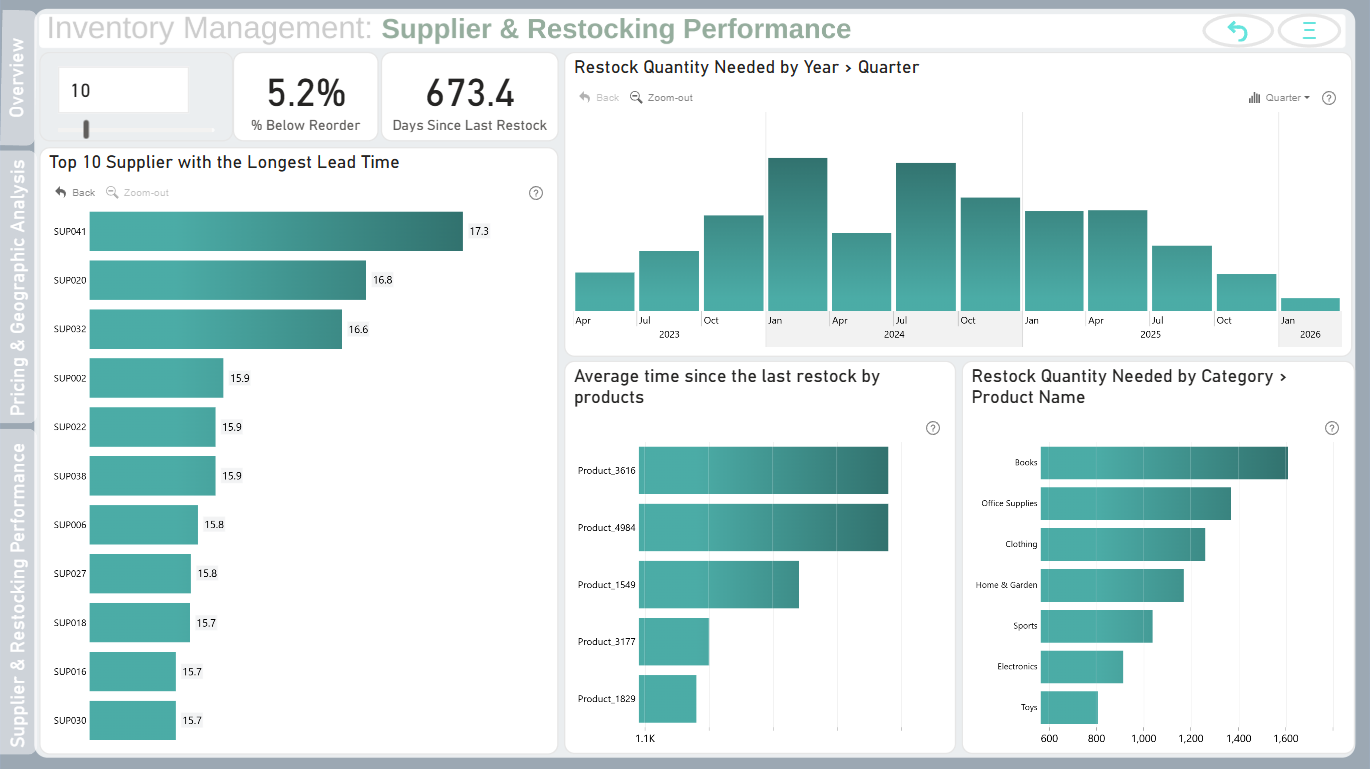Click the back arrow button in header
This screenshot has width=1370, height=769.
pos(1238,31)
